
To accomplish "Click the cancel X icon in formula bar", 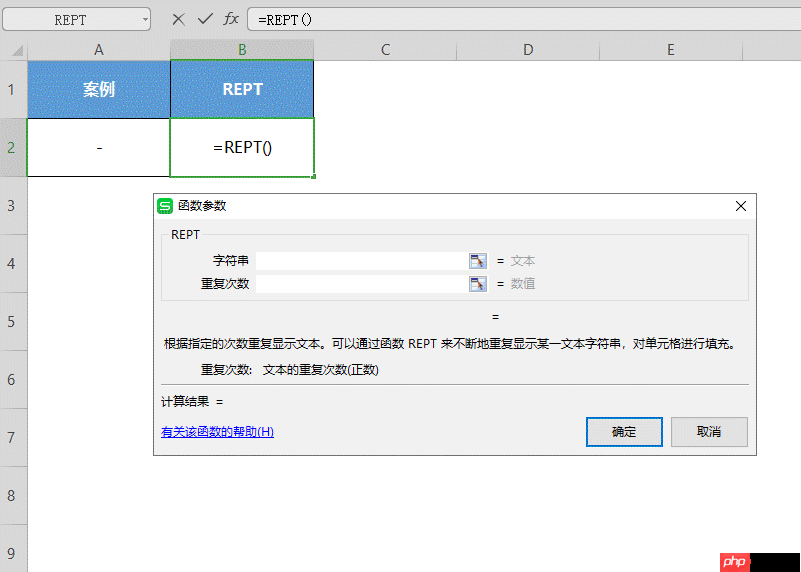I will coord(178,19).
